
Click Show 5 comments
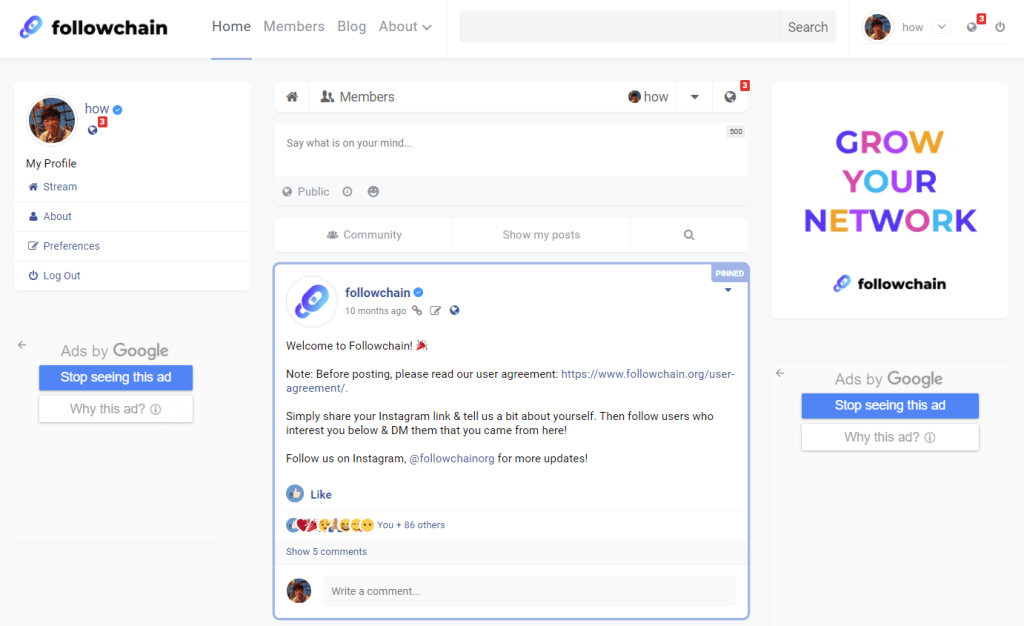click(327, 552)
